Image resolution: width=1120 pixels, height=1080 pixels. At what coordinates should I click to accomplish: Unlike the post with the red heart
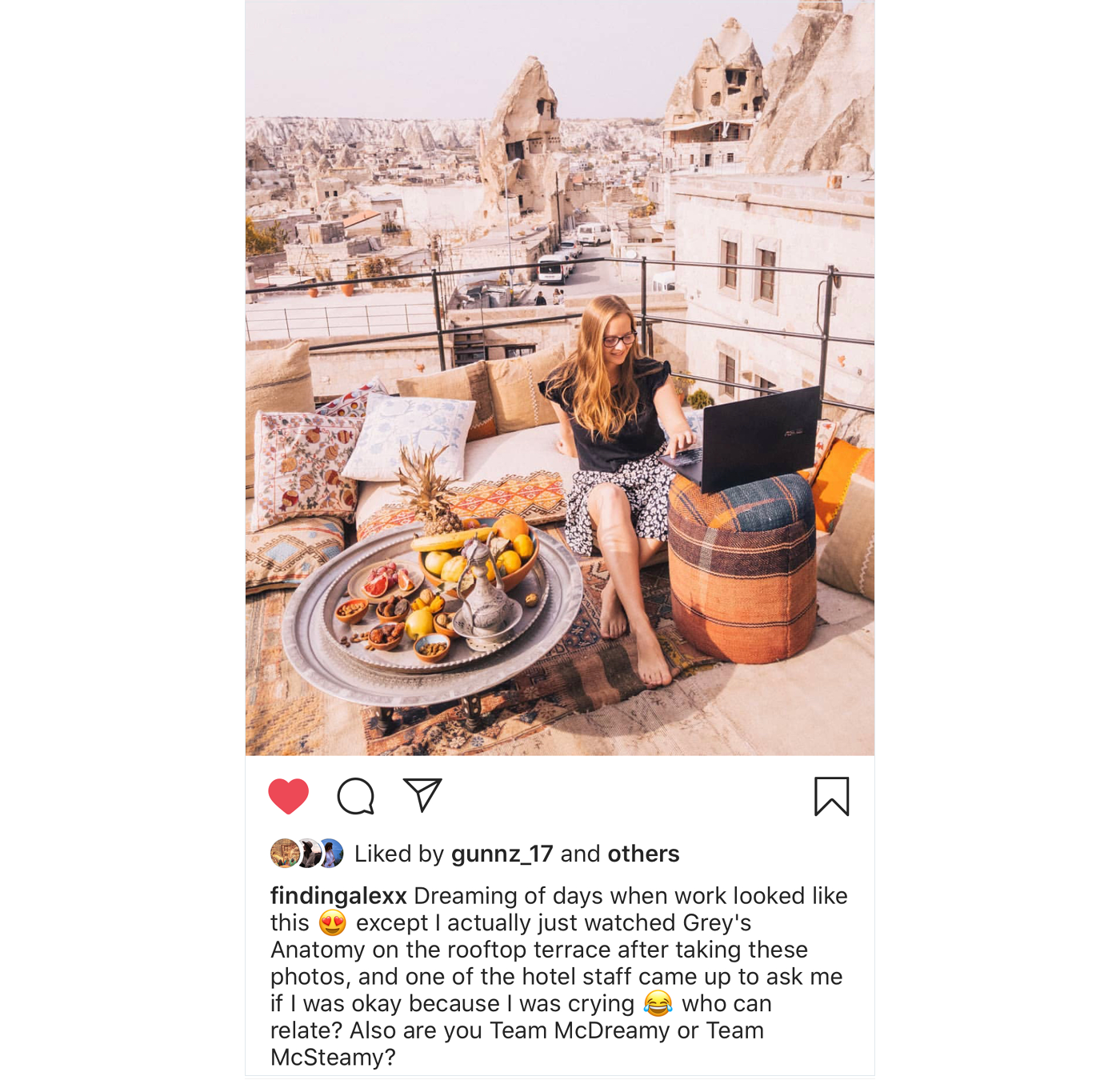[x=288, y=796]
